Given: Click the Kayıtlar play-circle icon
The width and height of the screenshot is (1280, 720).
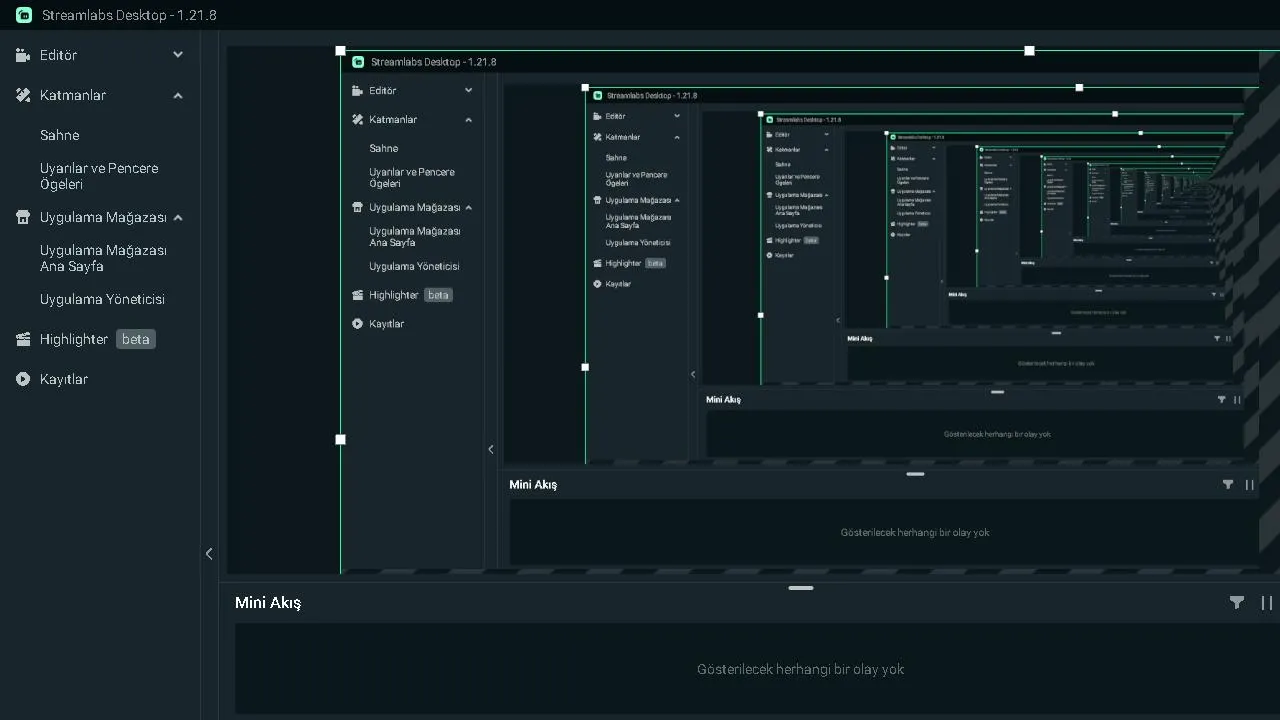Looking at the screenshot, I should pyautogui.click(x=23, y=379).
